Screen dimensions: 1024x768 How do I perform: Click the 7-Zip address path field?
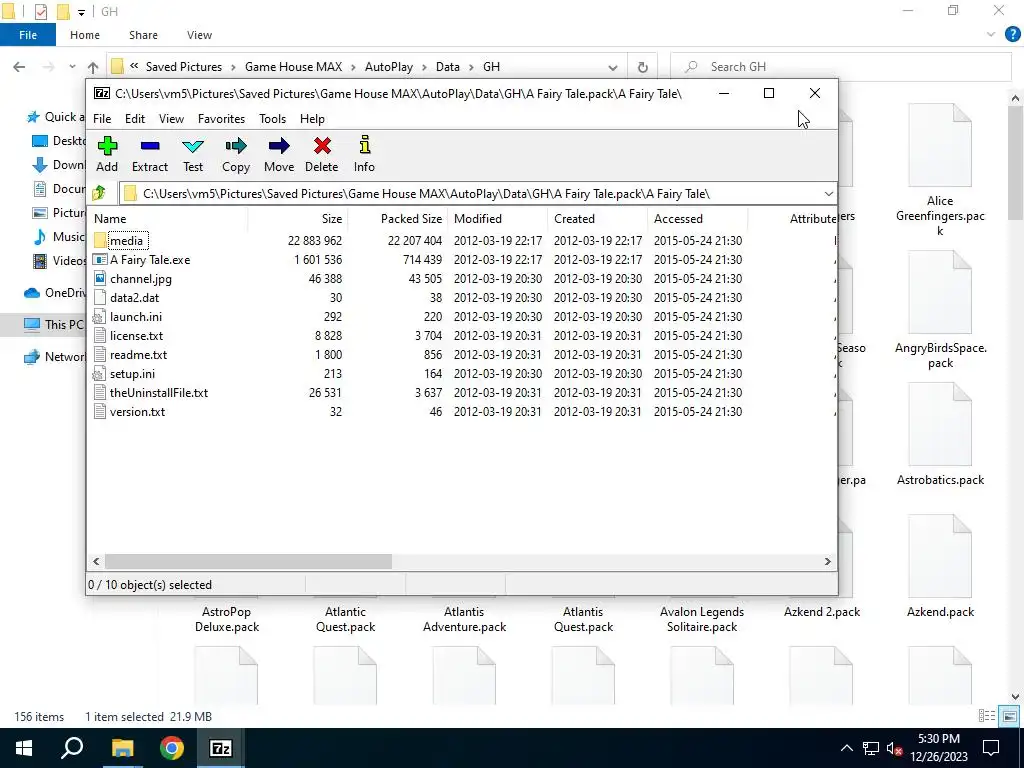[477, 193]
